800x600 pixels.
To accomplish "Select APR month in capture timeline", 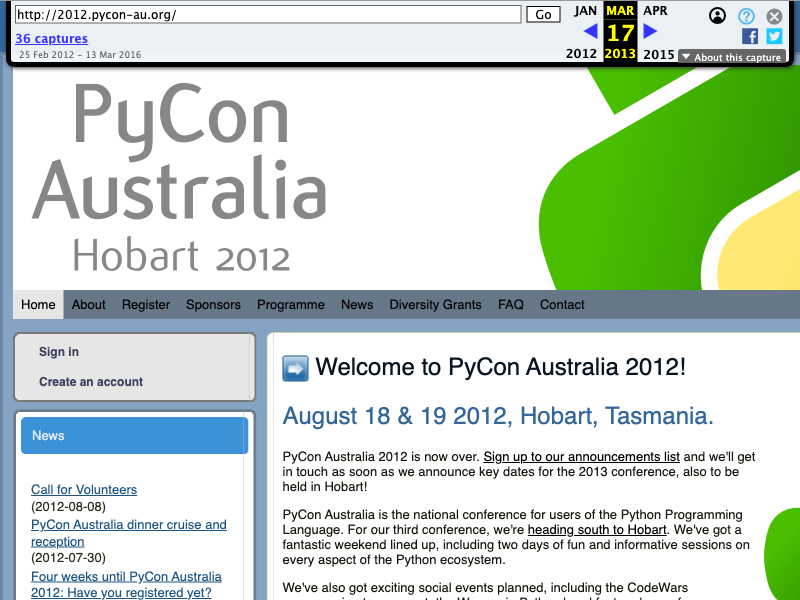I will [x=655, y=11].
